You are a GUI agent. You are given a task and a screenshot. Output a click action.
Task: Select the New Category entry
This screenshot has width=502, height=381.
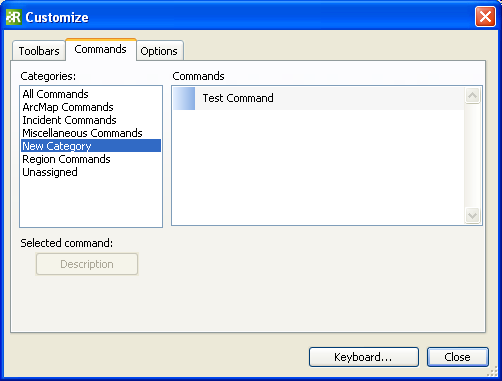pos(91,146)
